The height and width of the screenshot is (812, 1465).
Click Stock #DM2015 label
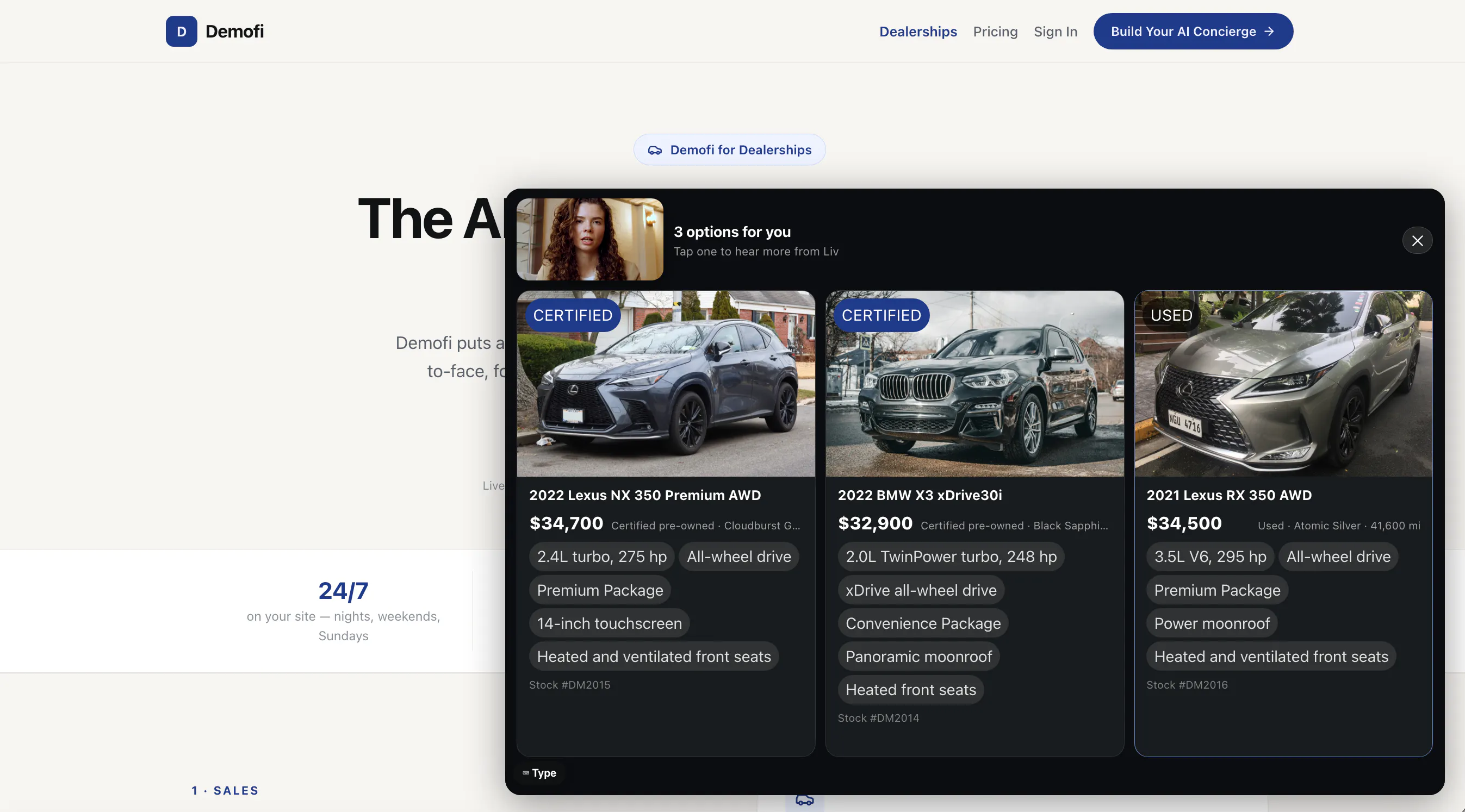tap(569, 685)
